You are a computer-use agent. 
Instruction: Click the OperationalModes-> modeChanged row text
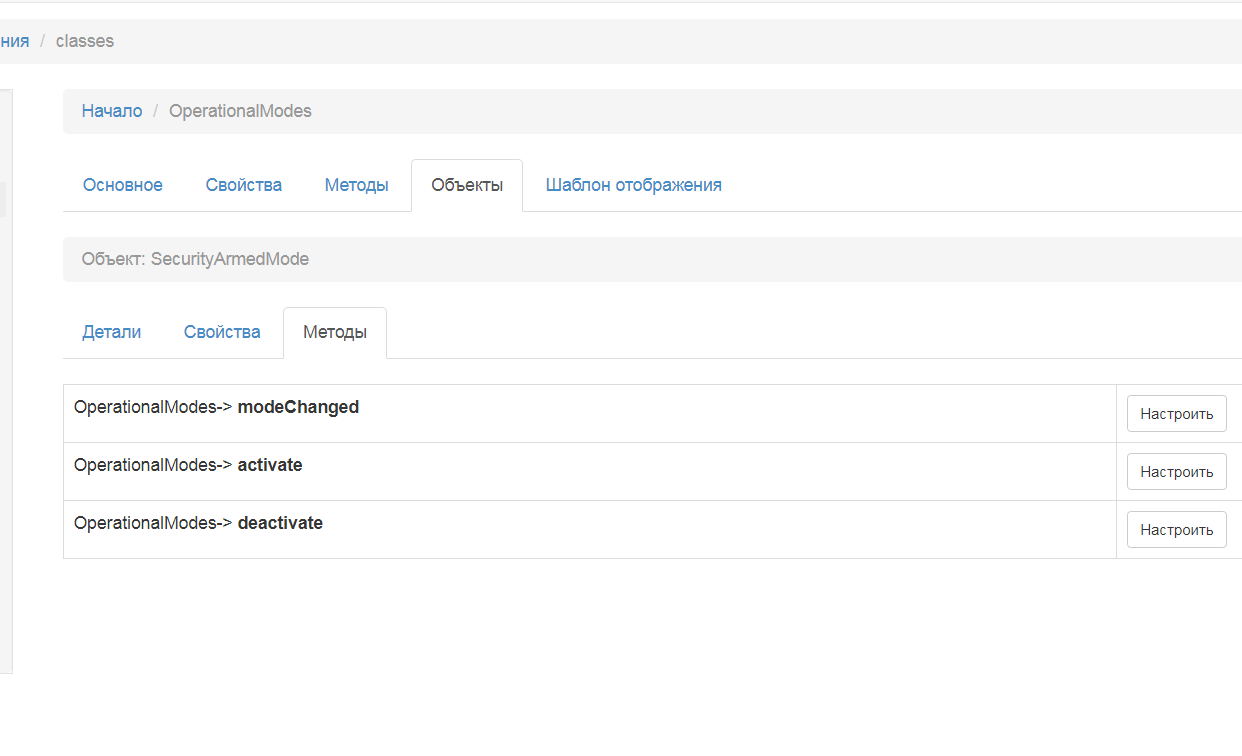coord(216,407)
